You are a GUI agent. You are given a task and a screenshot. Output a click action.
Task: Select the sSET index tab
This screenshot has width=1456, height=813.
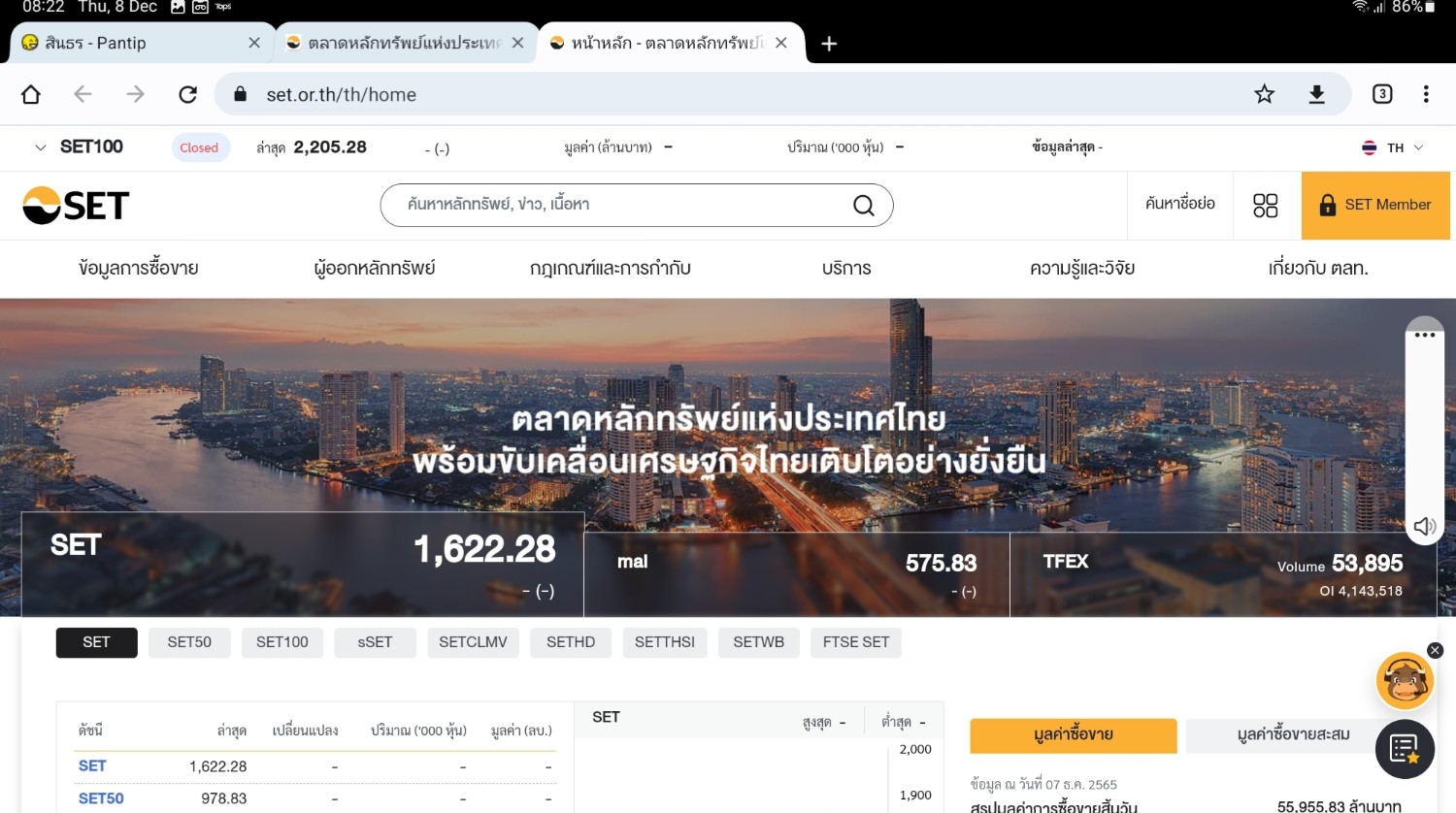click(x=375, y=642)
